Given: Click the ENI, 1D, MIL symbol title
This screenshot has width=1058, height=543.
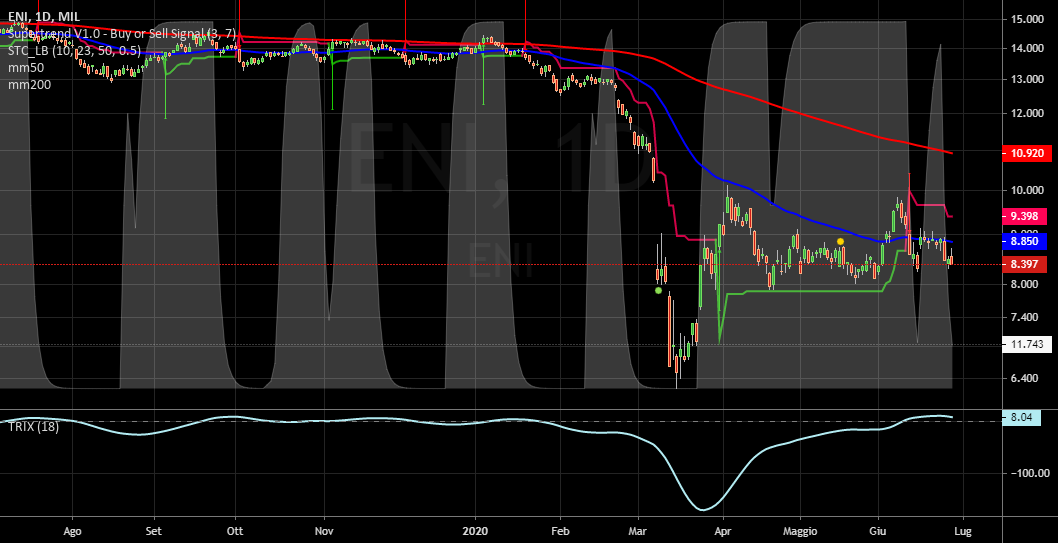Looking at the screenshot, I should click(45, 16).
